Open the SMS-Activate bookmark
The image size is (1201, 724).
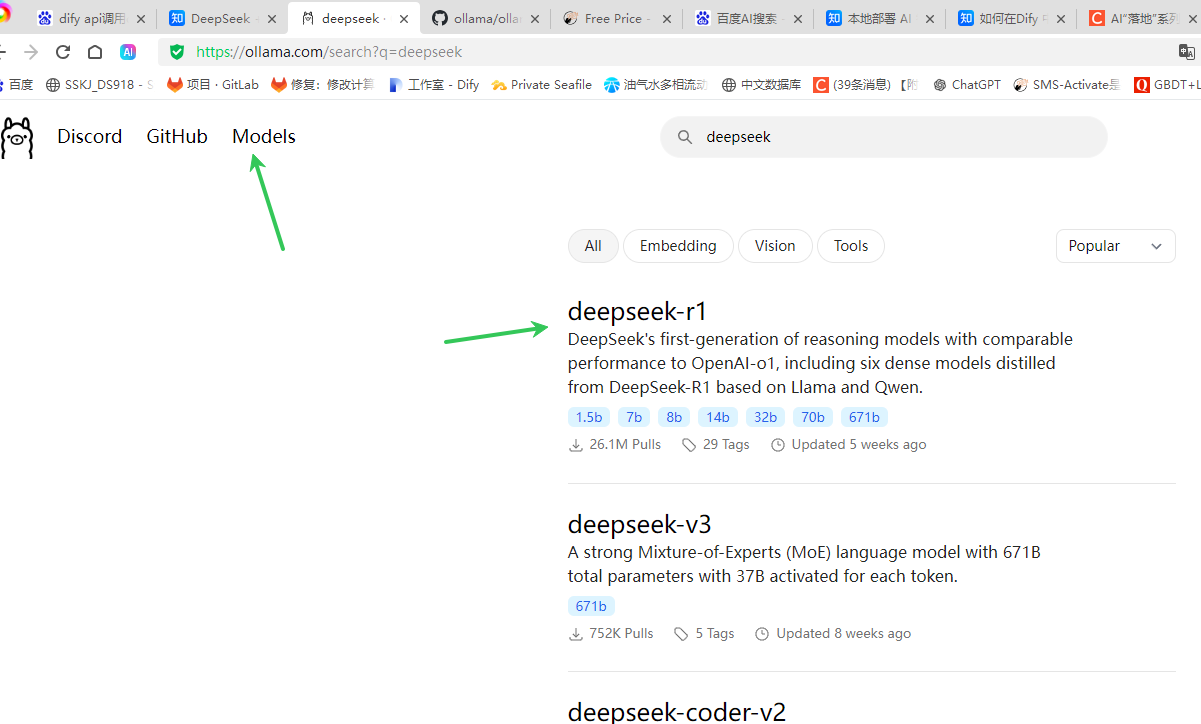pyautogui.click(x=1066, y=85)
